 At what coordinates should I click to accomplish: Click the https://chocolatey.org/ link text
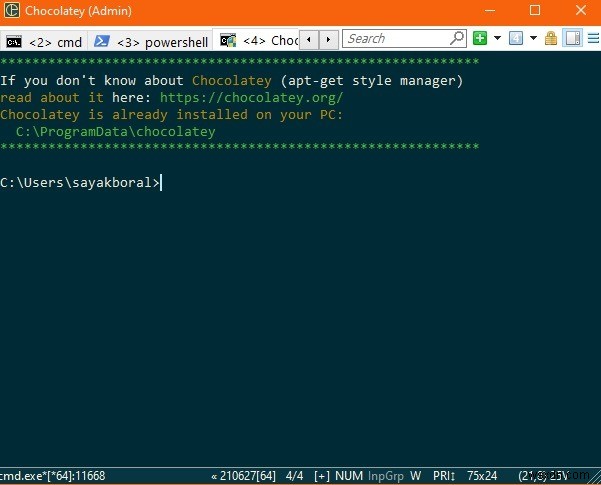(x=251, y=97)
